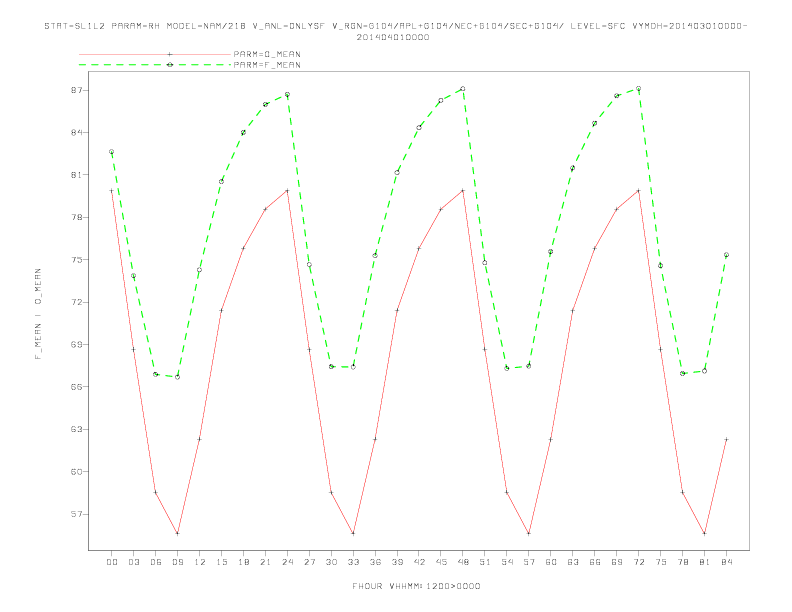The height and width of the screenshot is (612, 792).
Task: Click y-axis tick label 81
Action: point(77,175)
